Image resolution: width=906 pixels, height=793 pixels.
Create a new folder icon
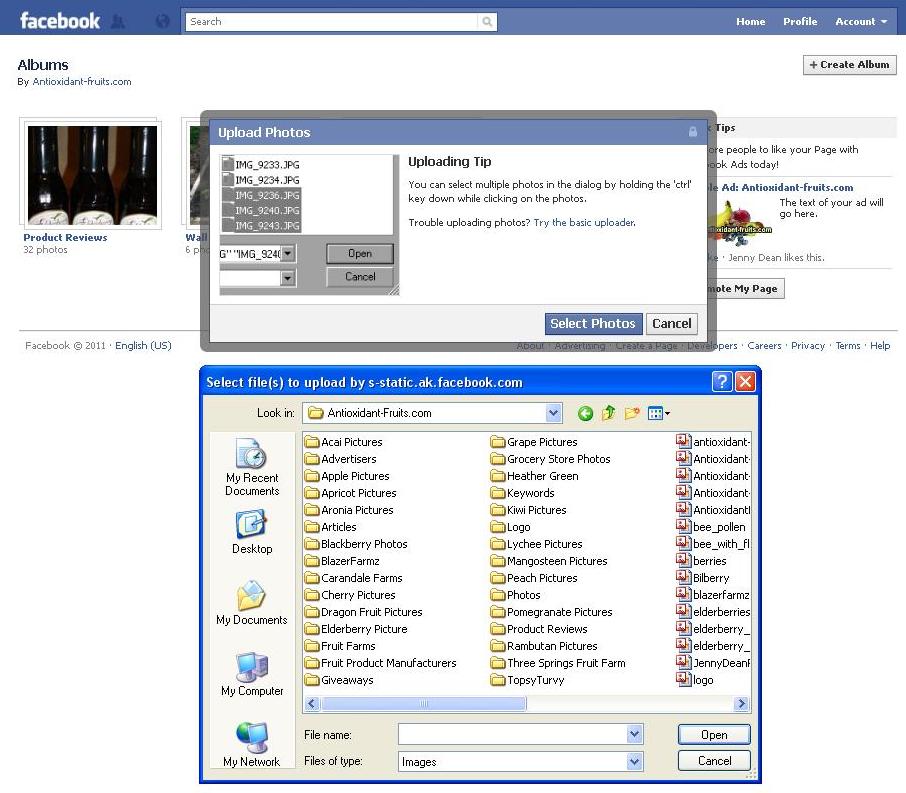pos(632,413)
